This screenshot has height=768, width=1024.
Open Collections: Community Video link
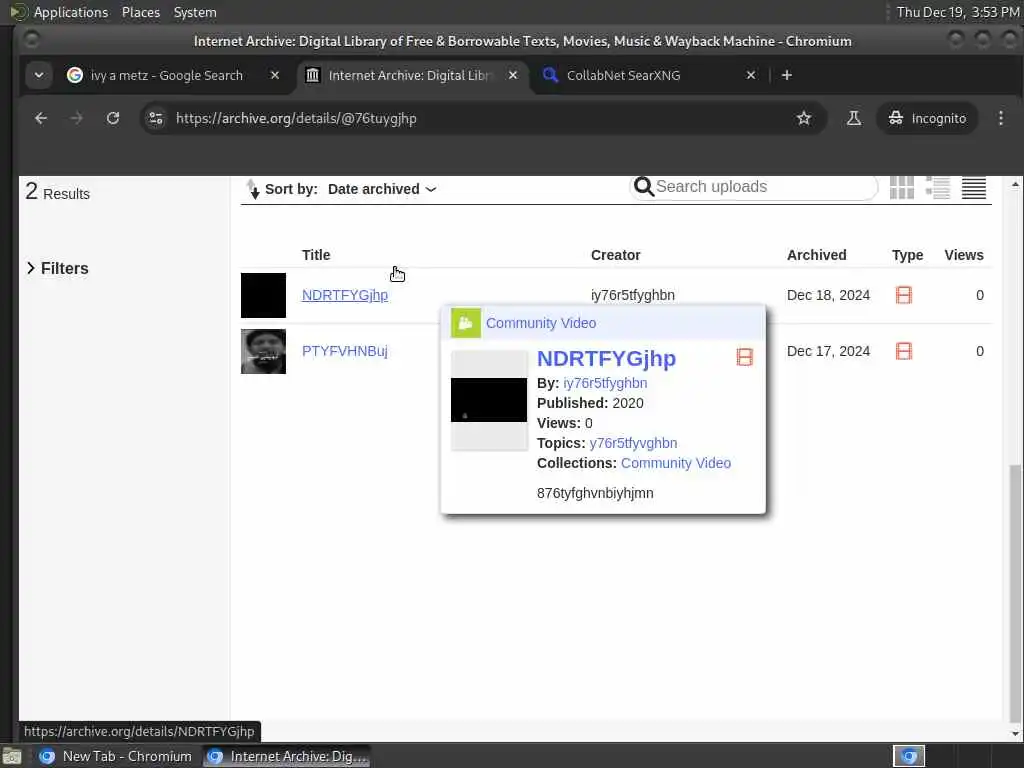(x=675, y=464)
